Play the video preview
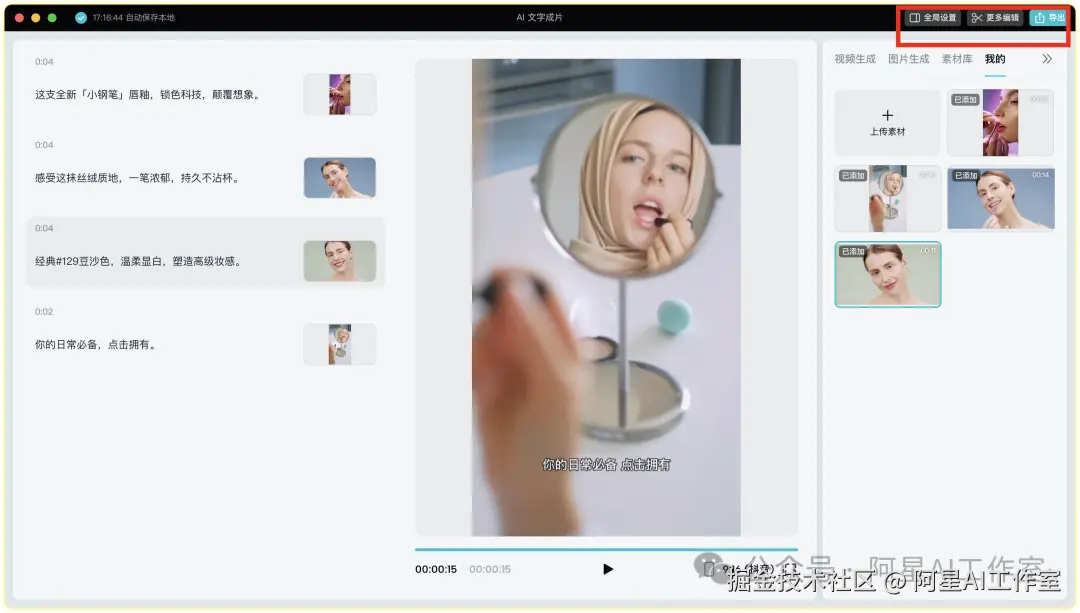This screenshot has width=1080, height=613. 608,570
